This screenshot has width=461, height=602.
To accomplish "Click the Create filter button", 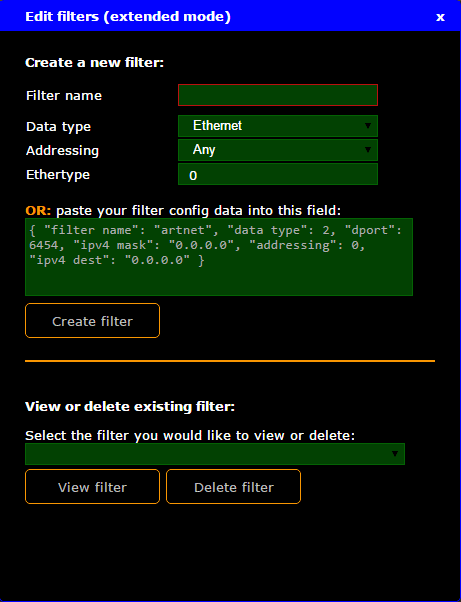I will (93, 321).
